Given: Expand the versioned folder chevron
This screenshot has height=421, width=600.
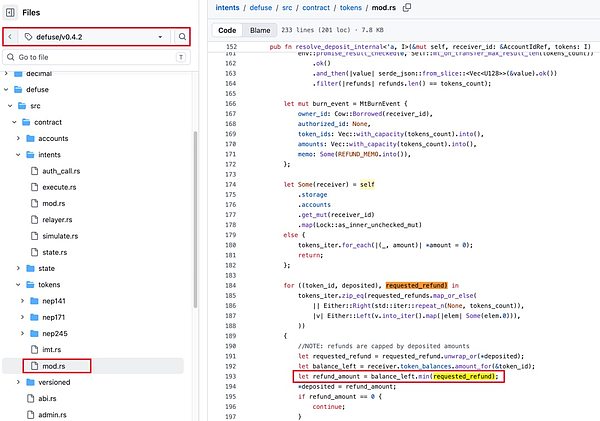Looking at the screenshot, I should 18,382.
